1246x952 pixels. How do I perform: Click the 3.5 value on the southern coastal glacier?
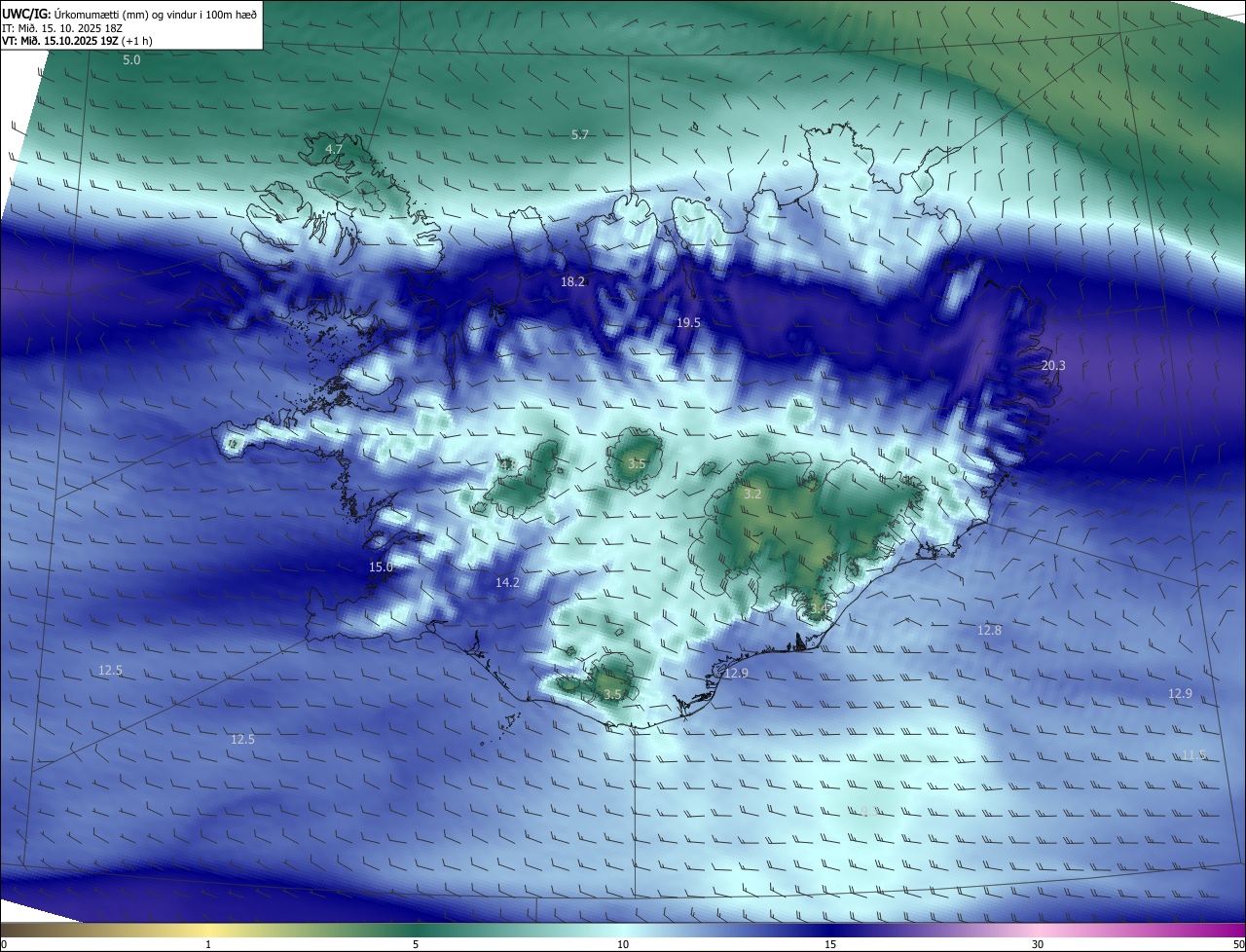coord(612,695)
